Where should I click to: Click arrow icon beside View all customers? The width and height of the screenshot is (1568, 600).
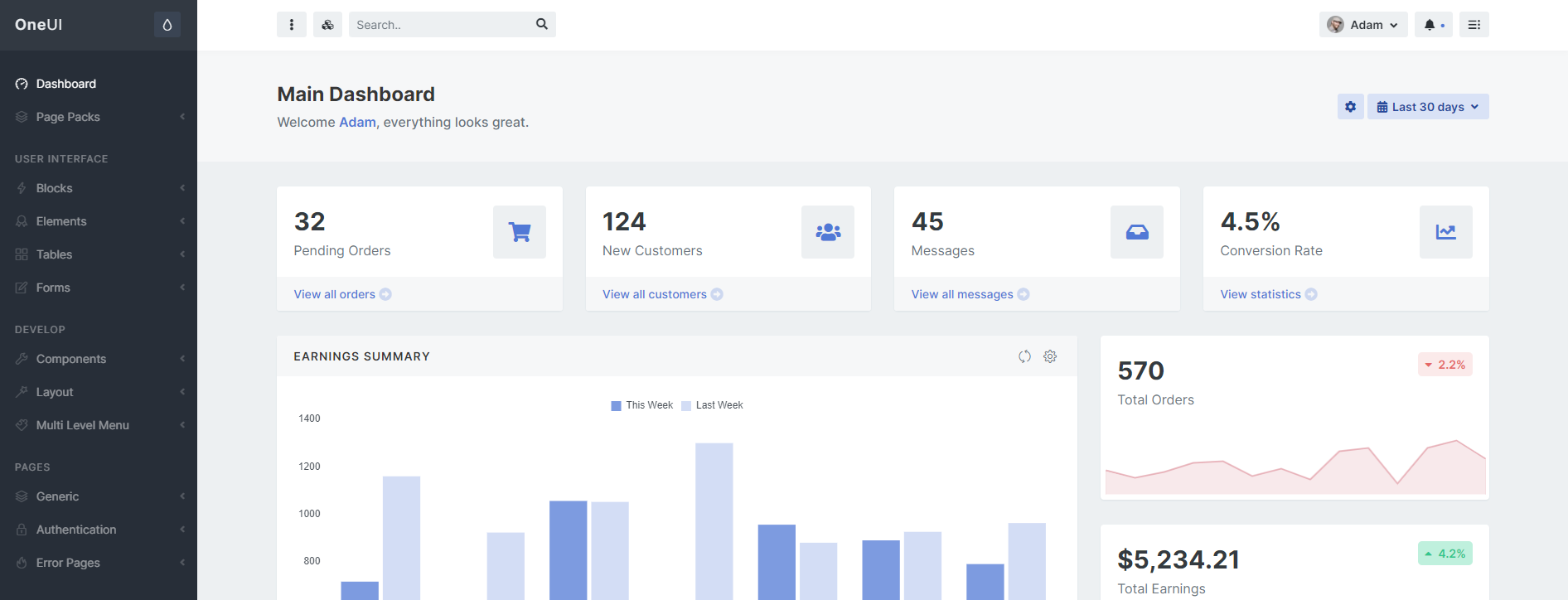(x=717, y=294)
